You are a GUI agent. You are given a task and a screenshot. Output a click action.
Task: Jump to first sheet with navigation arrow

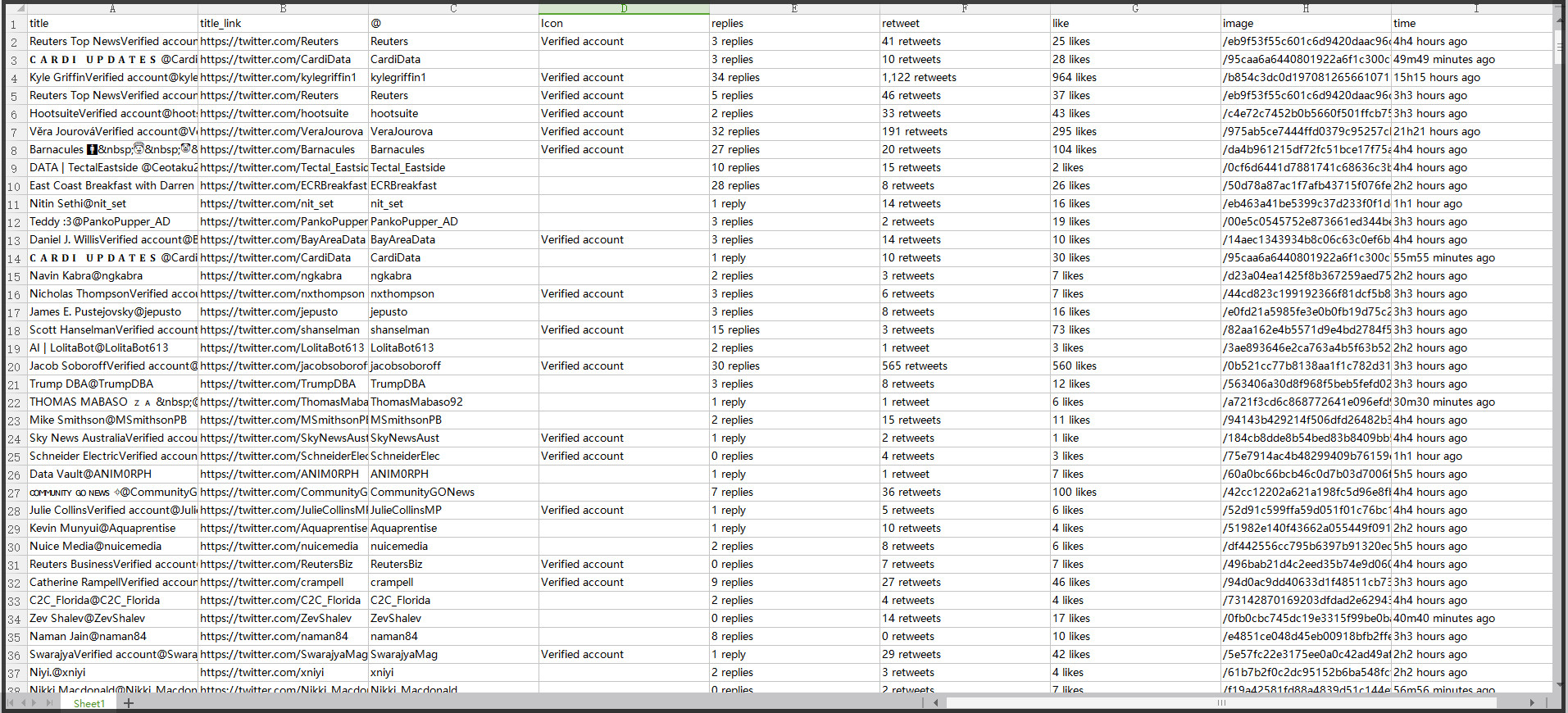coord(11,703)
